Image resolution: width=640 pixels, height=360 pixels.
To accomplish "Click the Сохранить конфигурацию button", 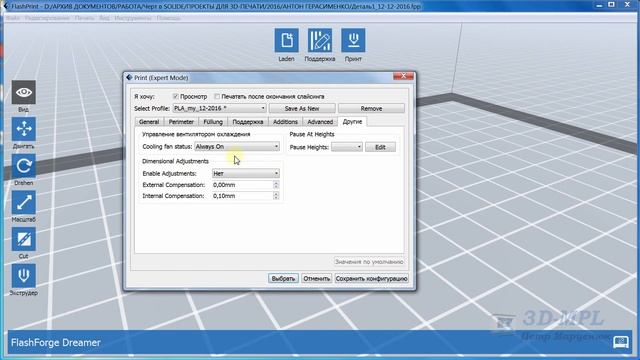I will 371,278.
